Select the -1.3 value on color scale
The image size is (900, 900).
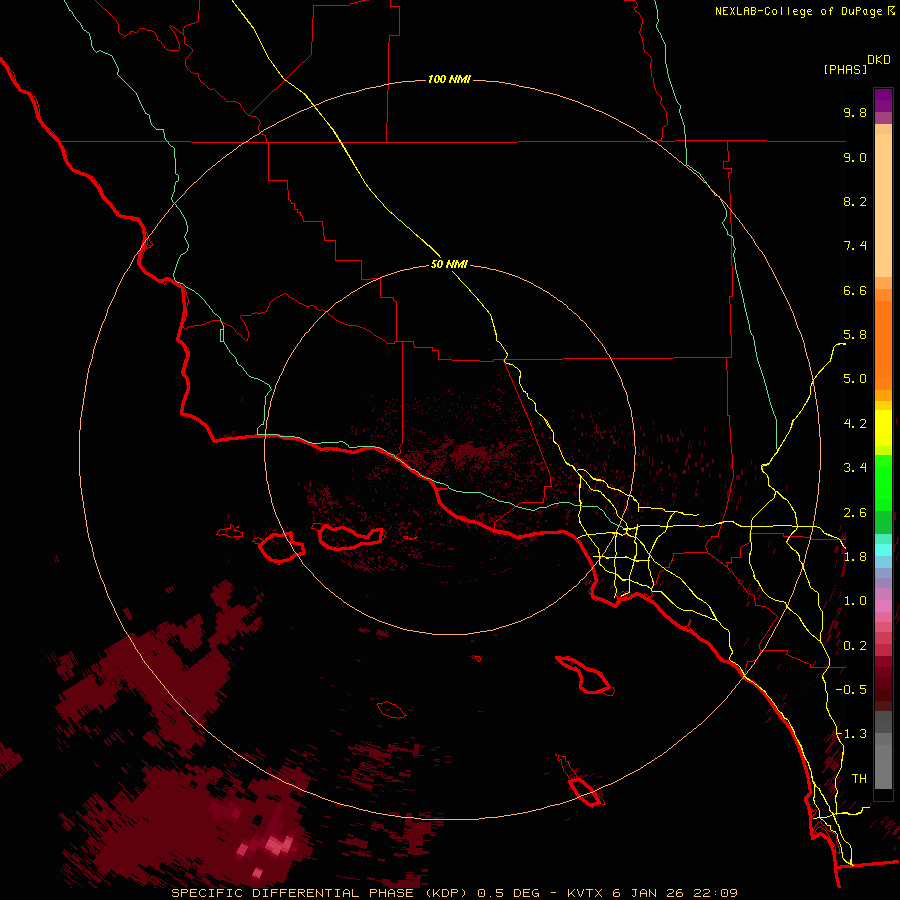coord(851,734)
